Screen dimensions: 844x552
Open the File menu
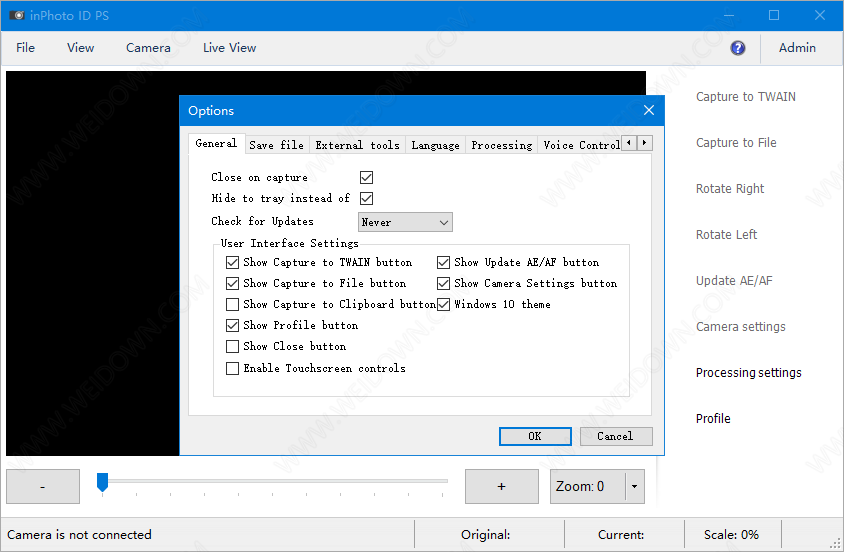tap(25, 48)
